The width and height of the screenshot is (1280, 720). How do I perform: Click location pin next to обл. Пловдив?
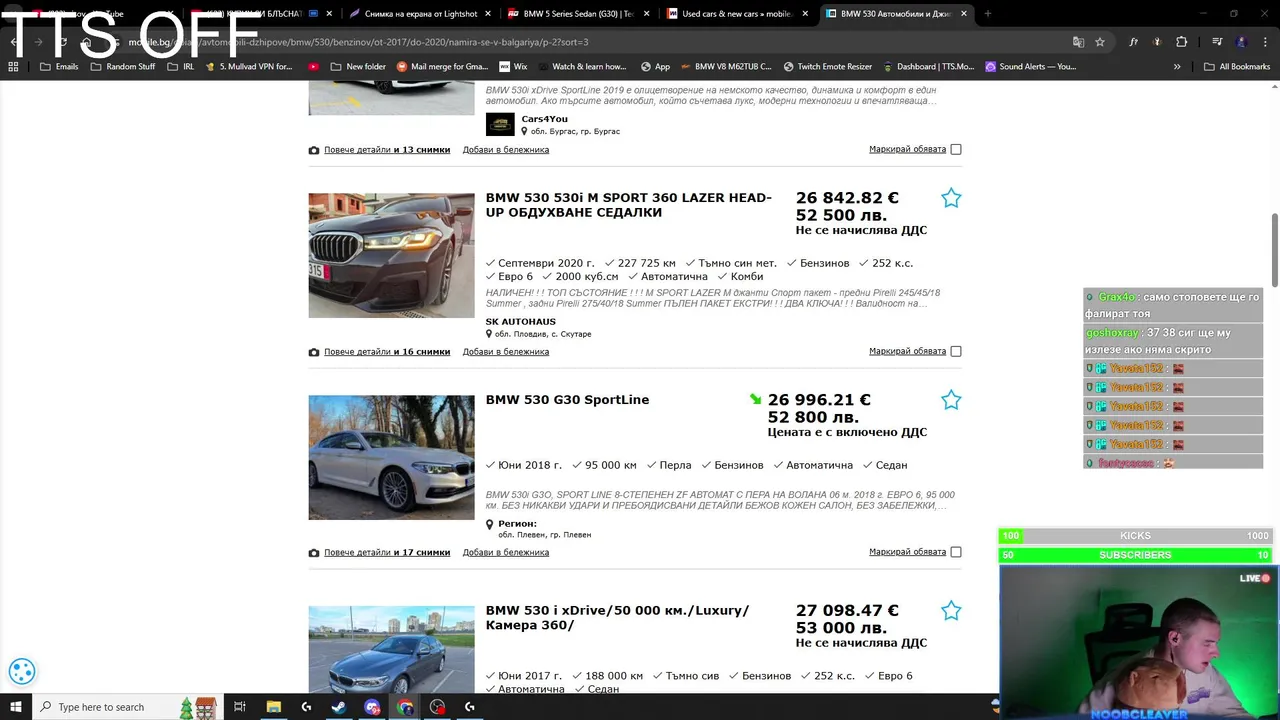pyautogui.click(x=489, y=334)
